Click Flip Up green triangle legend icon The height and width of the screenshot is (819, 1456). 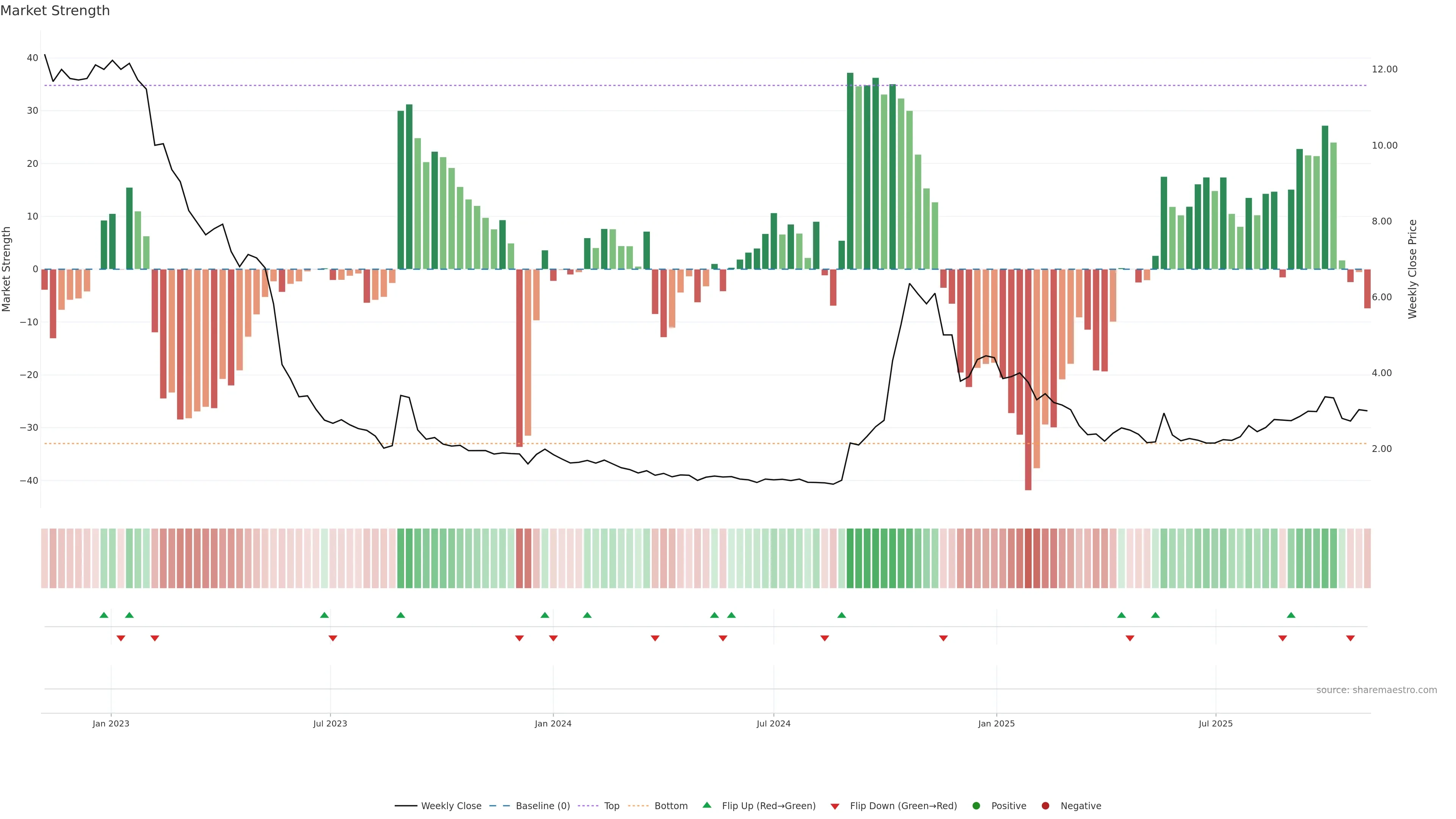point(706,805)
